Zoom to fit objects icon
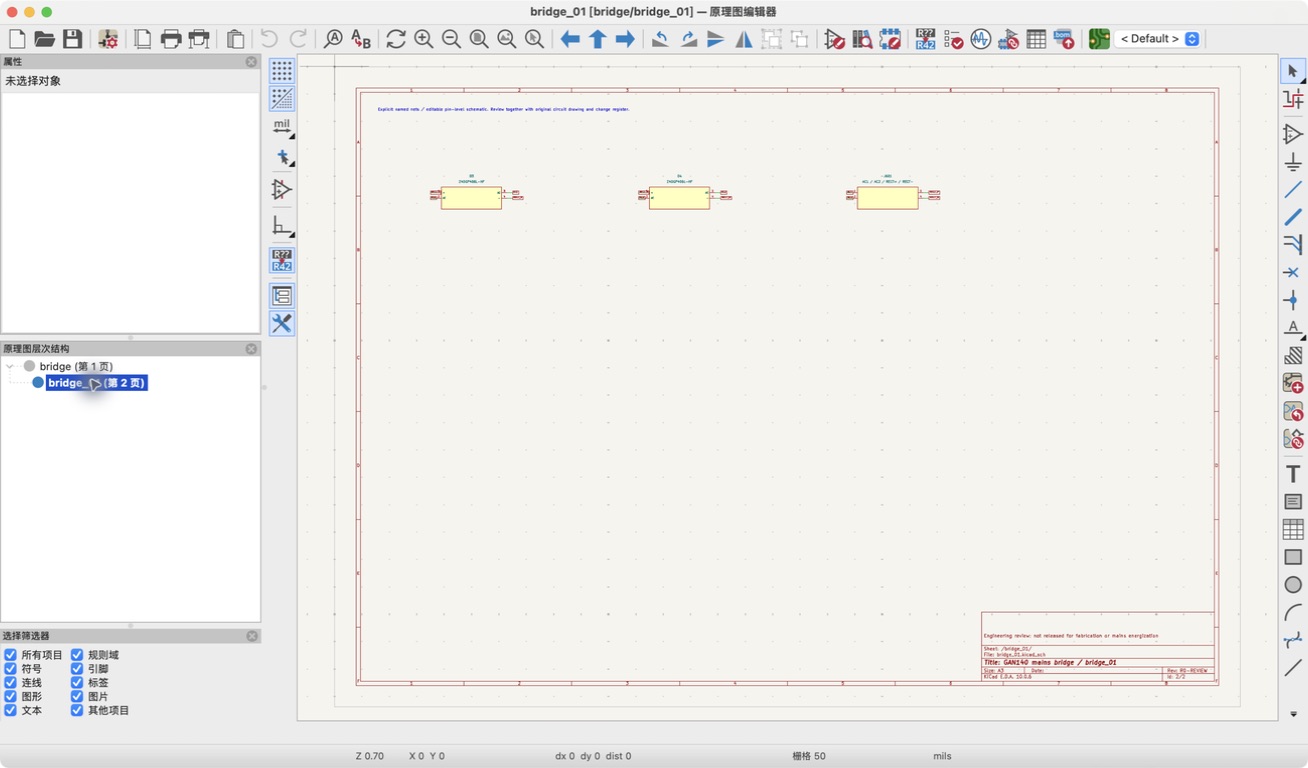Screen dimensions: 1308x768 [507, 39]
